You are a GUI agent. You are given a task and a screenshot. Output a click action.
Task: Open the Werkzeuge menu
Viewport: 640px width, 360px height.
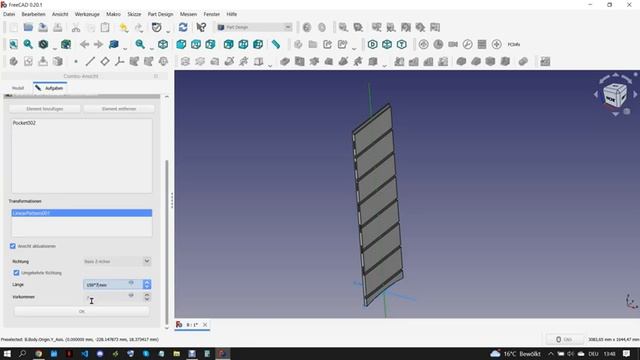coord(87,14)
